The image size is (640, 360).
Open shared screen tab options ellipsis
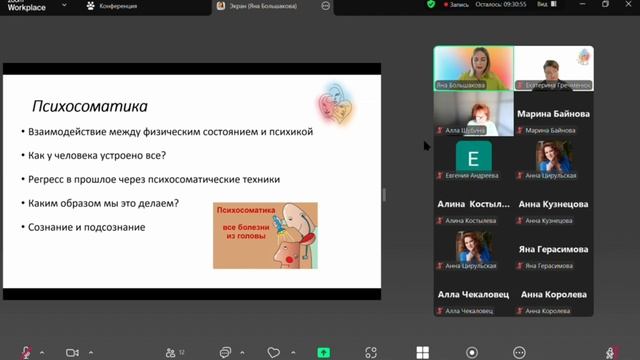tap(325, 6)
